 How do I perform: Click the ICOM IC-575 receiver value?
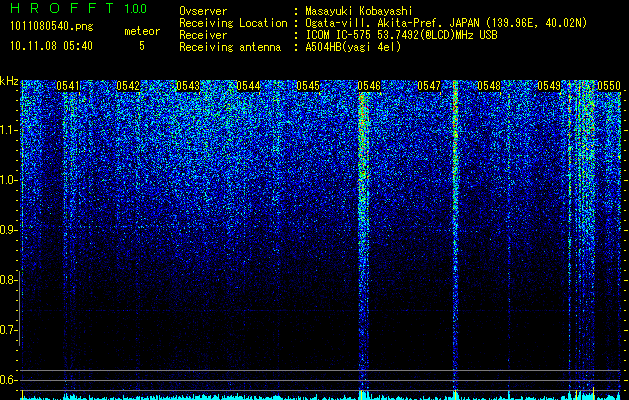(401, 35)
